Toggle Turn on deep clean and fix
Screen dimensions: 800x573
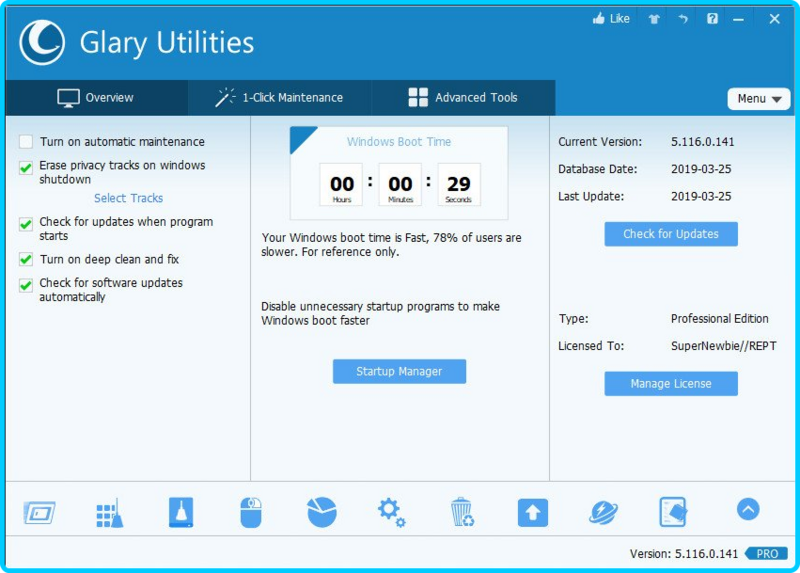[x=26, y=259]
